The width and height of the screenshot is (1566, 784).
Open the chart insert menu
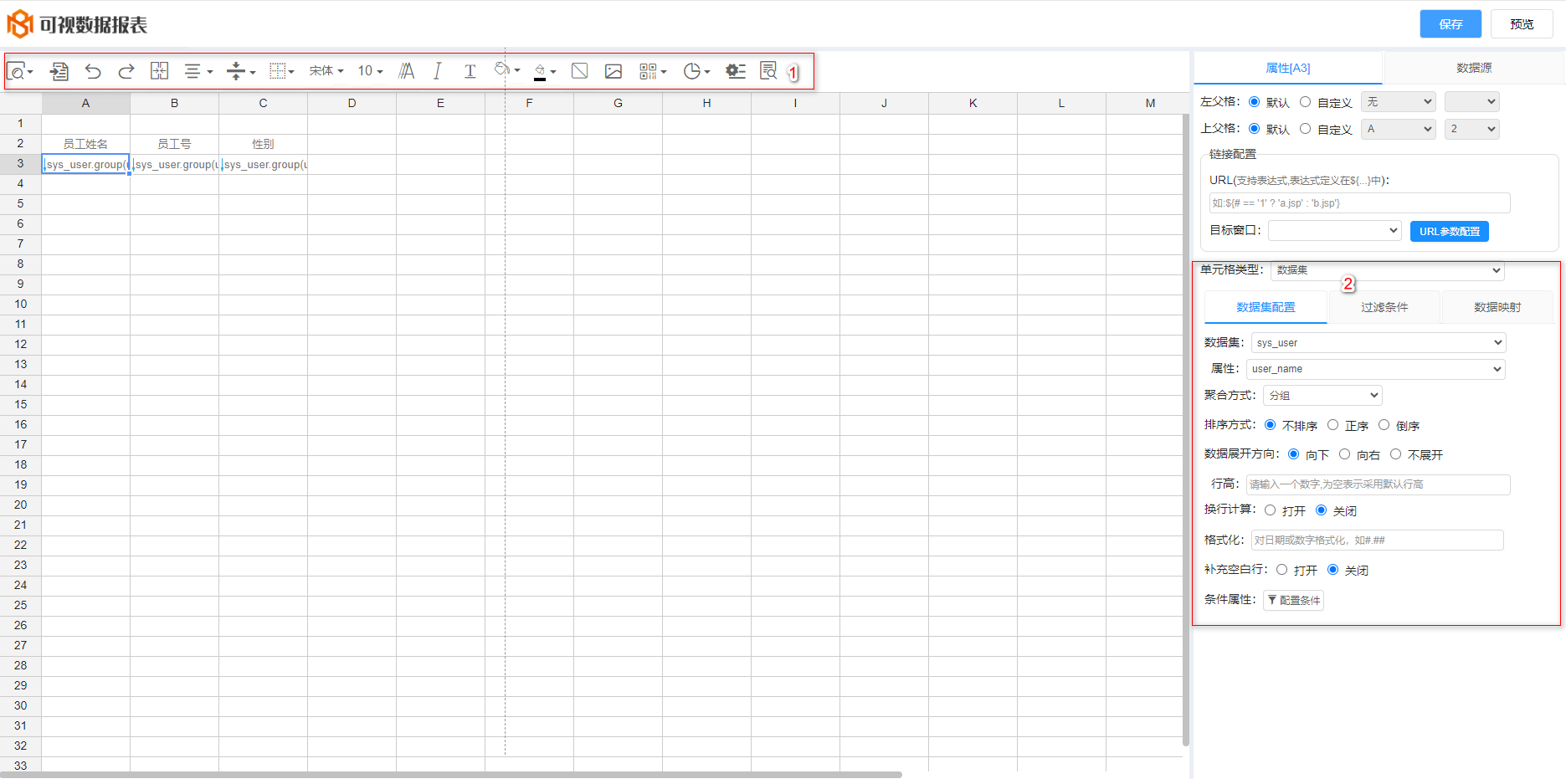696,71
